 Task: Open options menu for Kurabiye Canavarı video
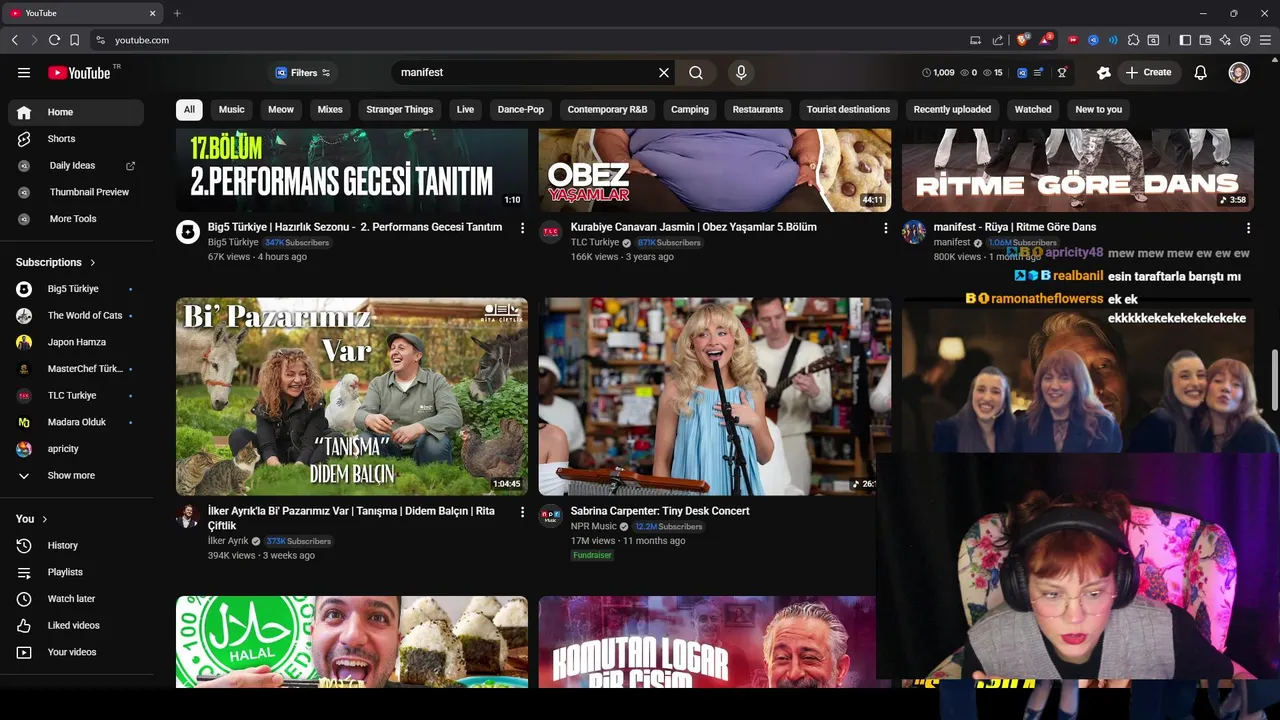pyautogui.click(x=885, y=228)
